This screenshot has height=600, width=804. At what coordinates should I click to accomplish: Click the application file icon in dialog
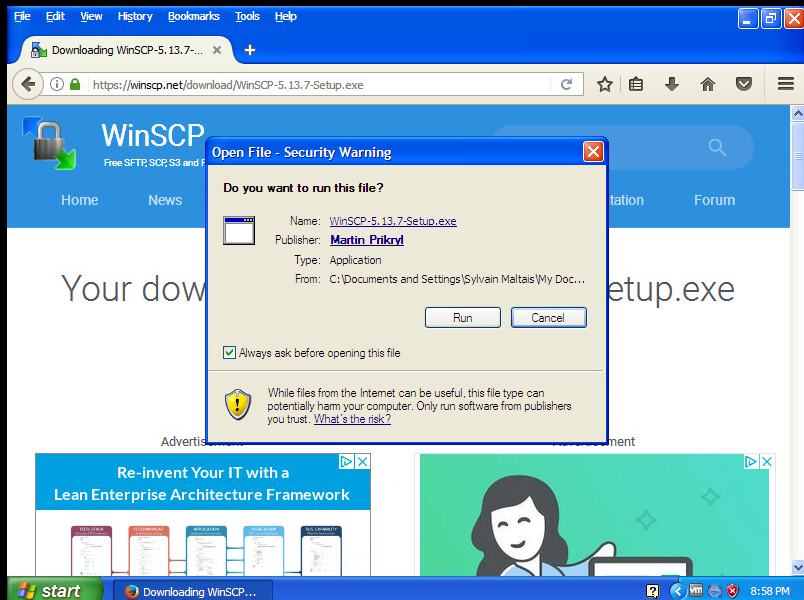click(239, 231)
